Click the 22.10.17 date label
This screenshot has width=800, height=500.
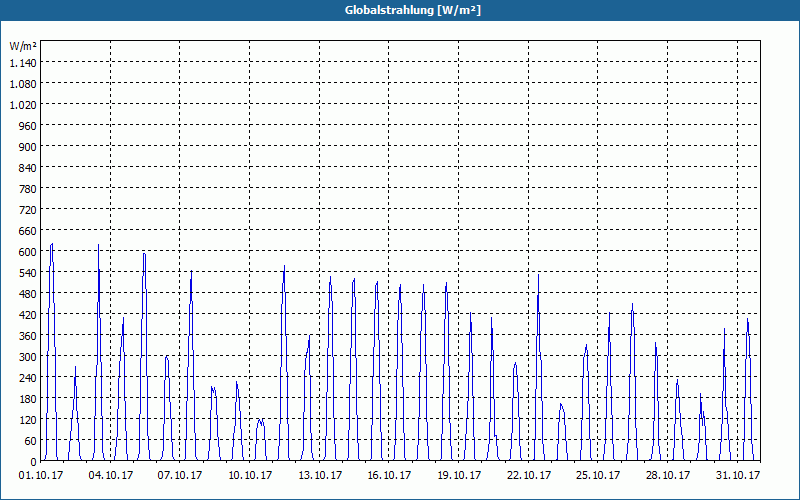529,476
